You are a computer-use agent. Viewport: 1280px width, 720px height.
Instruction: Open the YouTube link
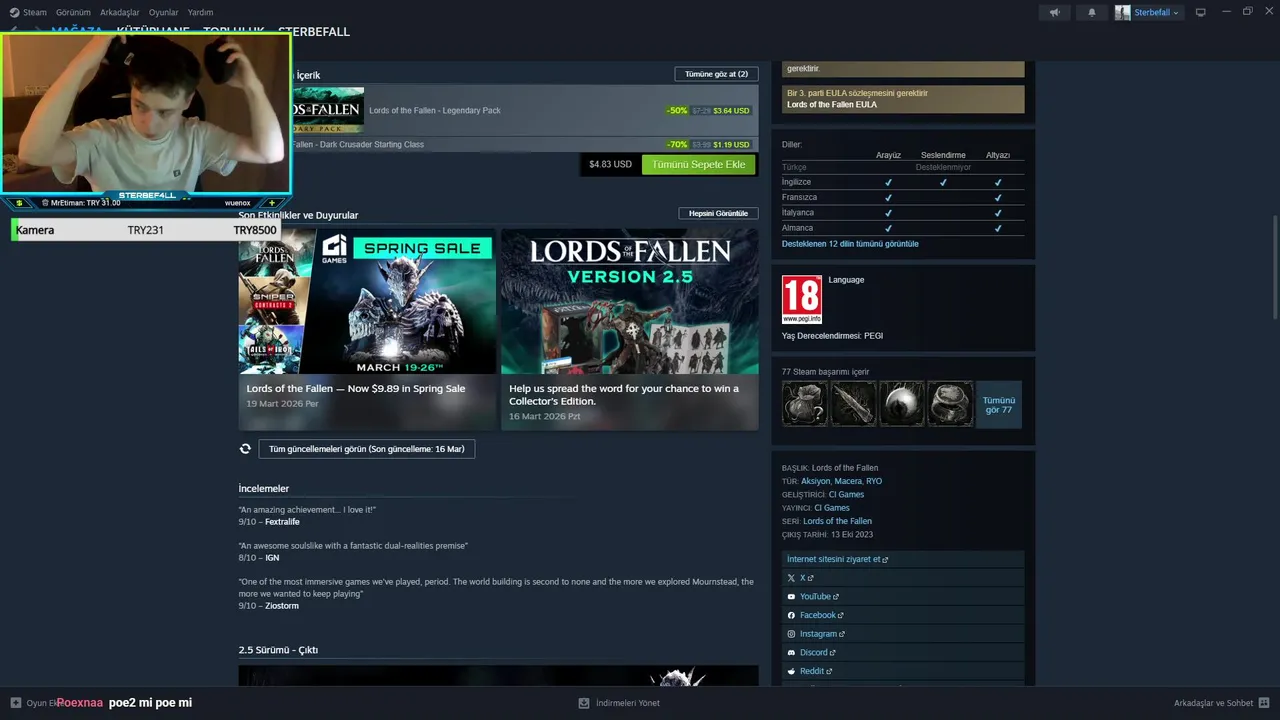pyautogui.click(x=815, y=597)
